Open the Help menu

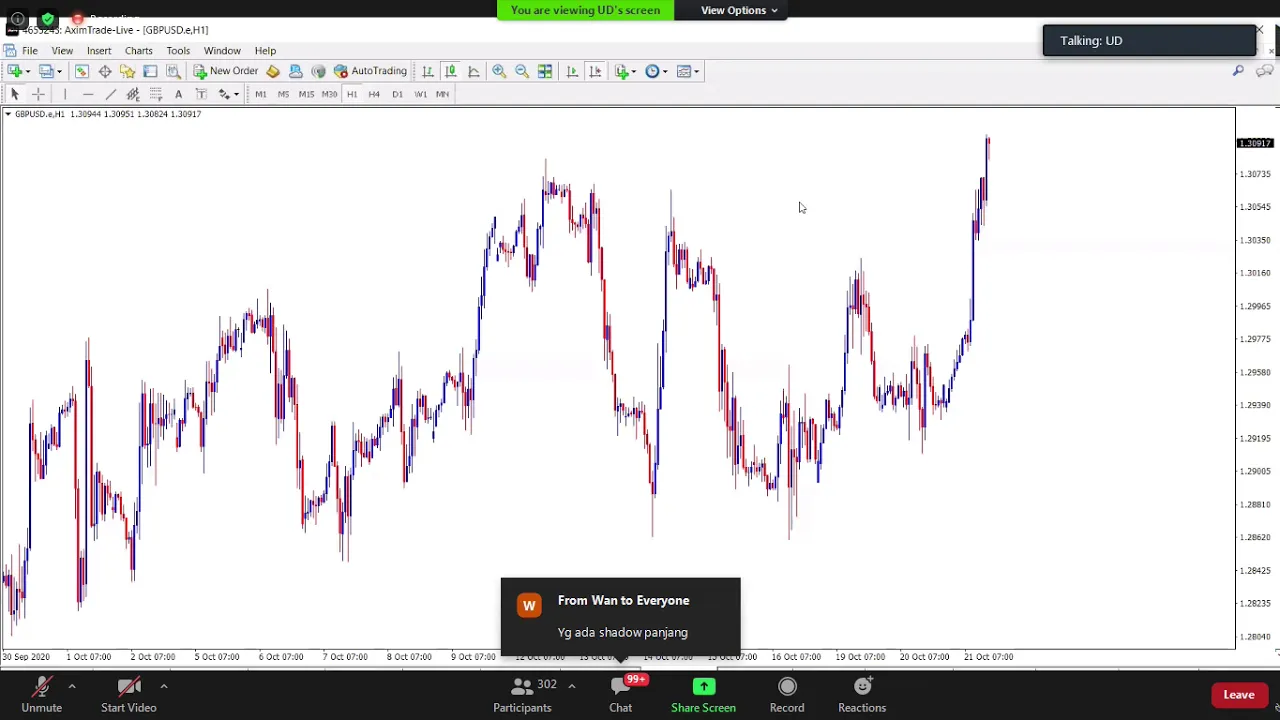click(x=265, y=50)
